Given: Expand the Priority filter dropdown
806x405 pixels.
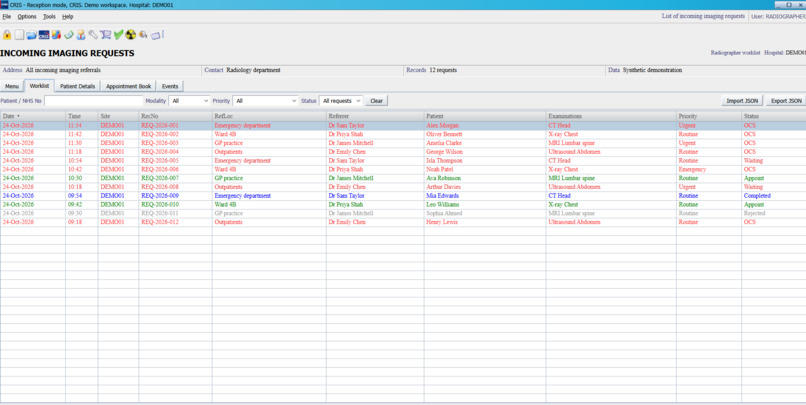Looking at the screenshot, I should [x=265, y=101].
